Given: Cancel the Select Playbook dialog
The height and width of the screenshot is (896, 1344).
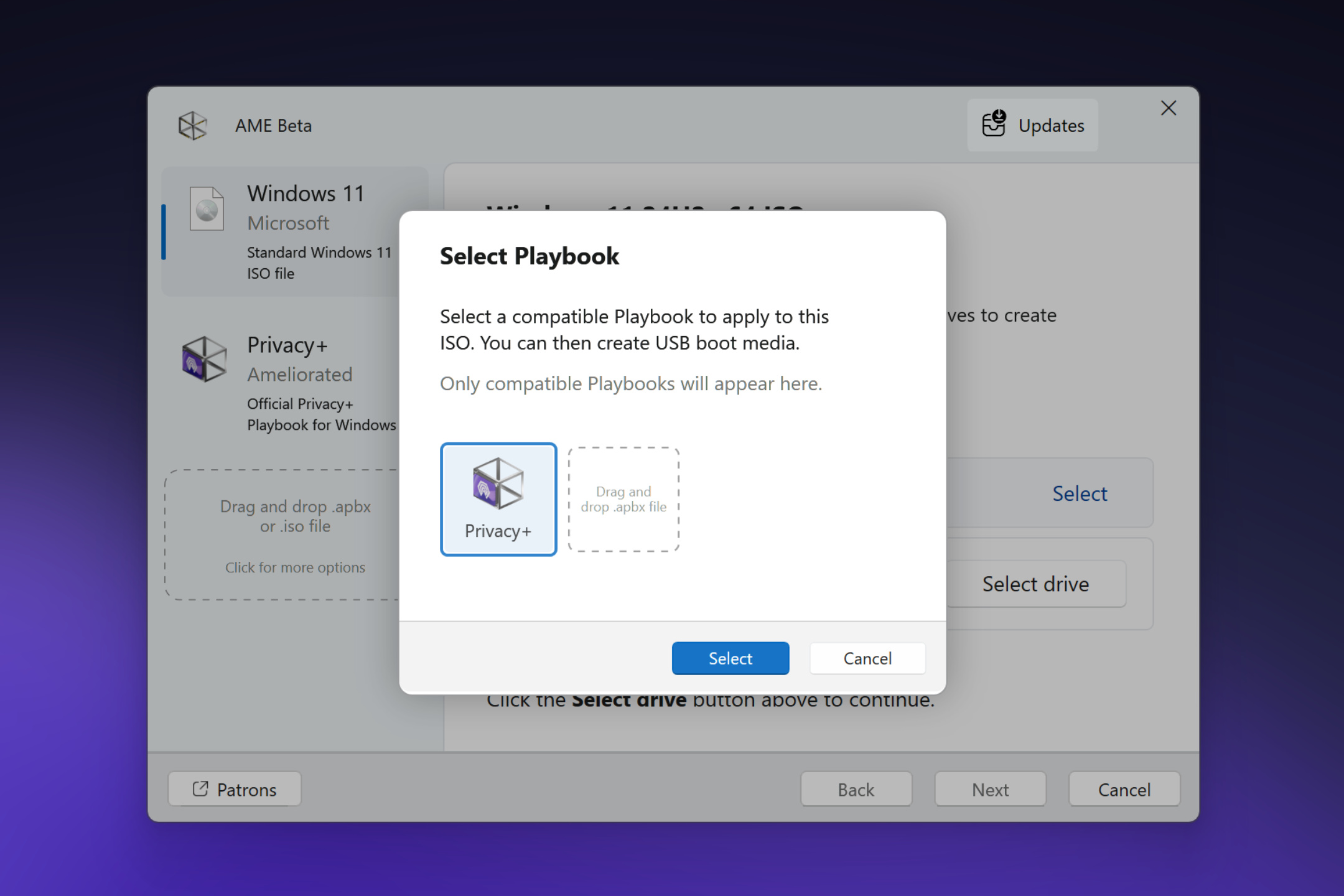Looking at the screenshot, I should click(867, 658).
